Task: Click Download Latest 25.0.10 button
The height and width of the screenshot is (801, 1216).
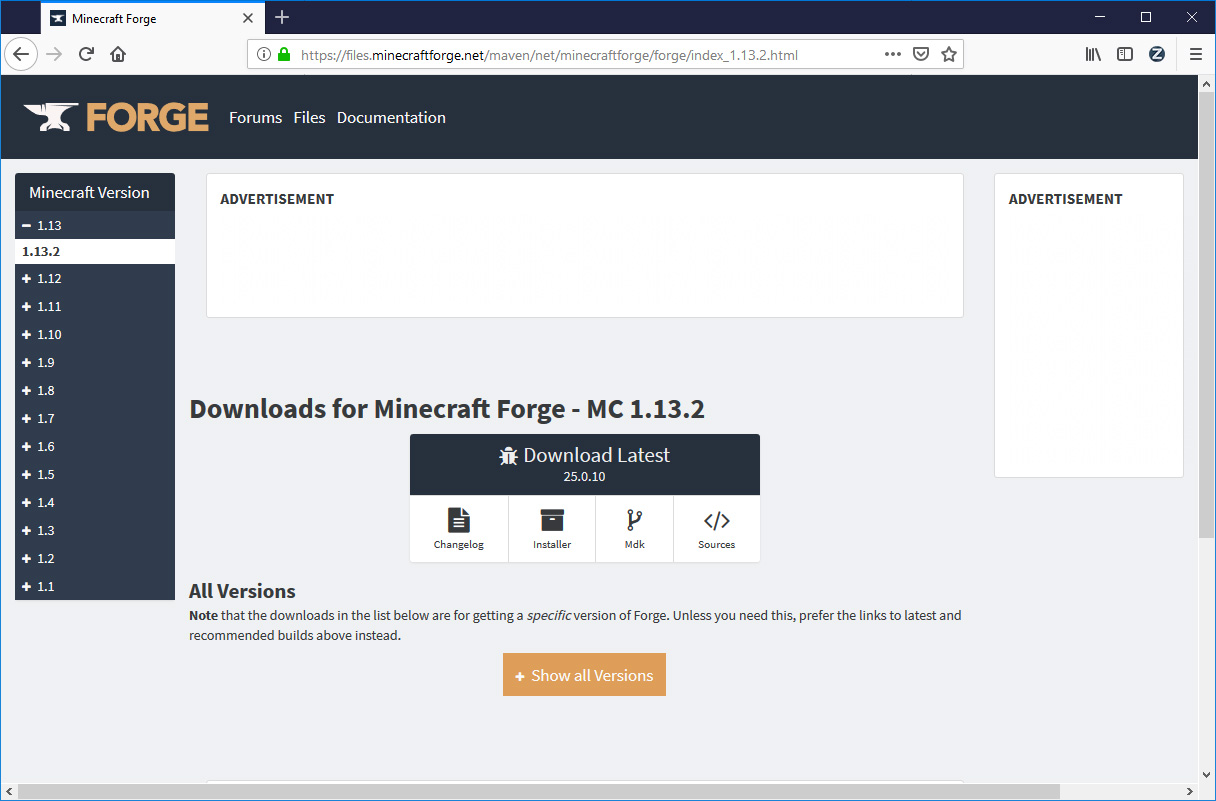Action: point(584,464)
